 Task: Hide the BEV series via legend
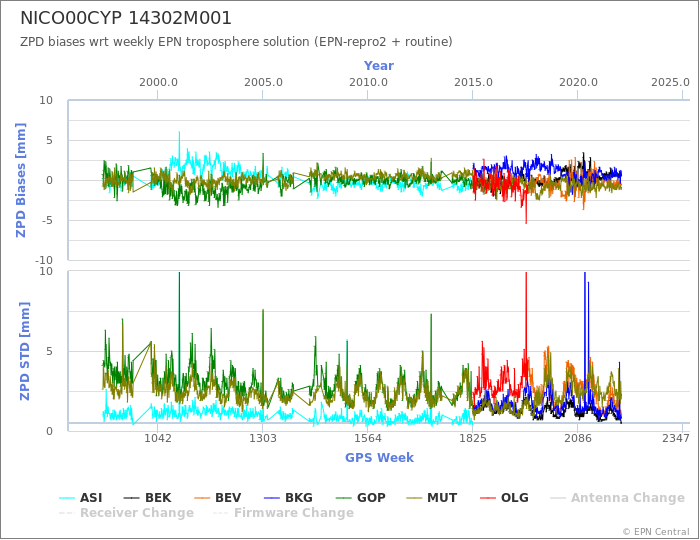tap(218, 498)
